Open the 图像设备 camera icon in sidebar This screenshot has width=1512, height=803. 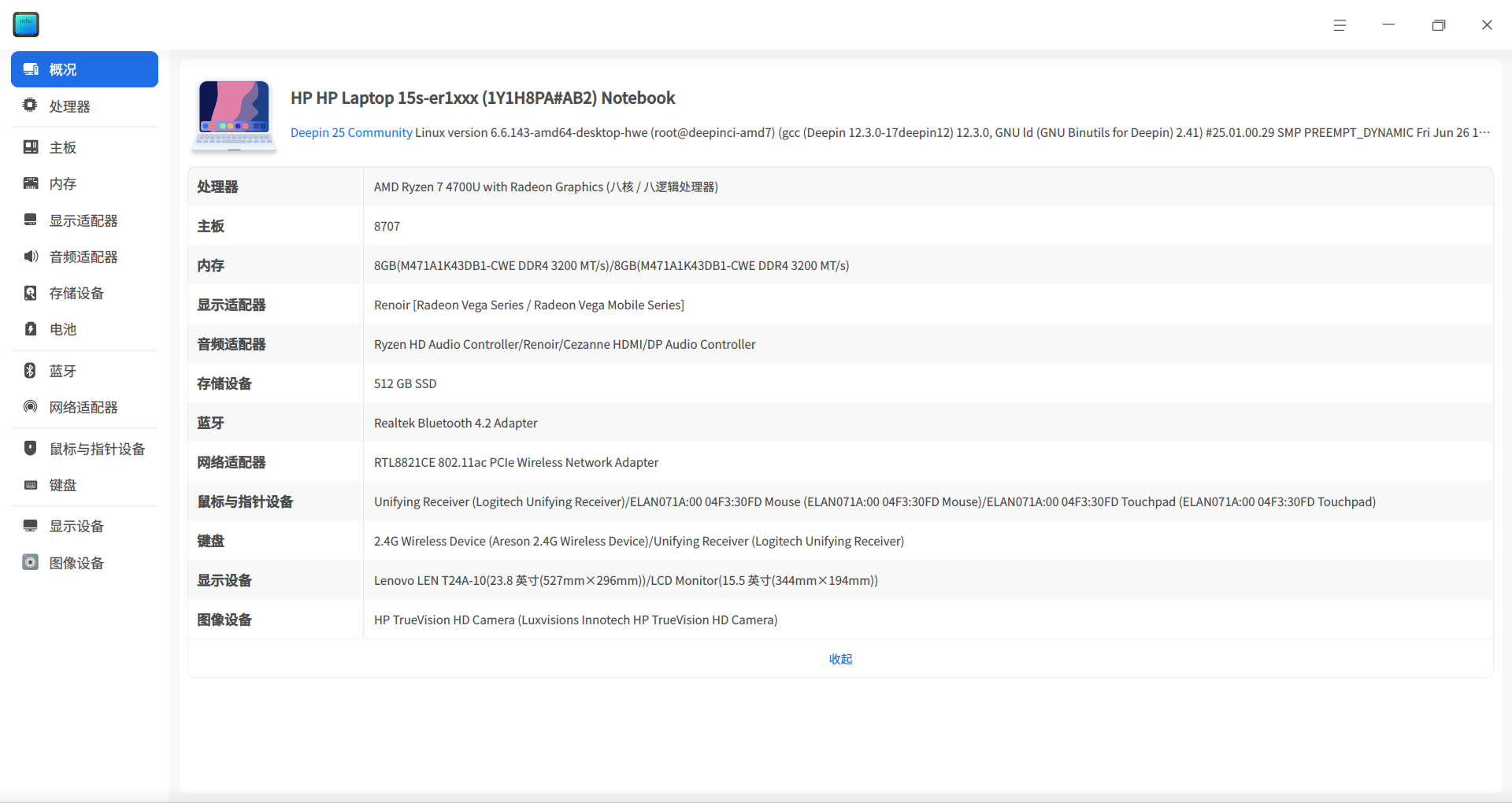(x=31, y=562)
